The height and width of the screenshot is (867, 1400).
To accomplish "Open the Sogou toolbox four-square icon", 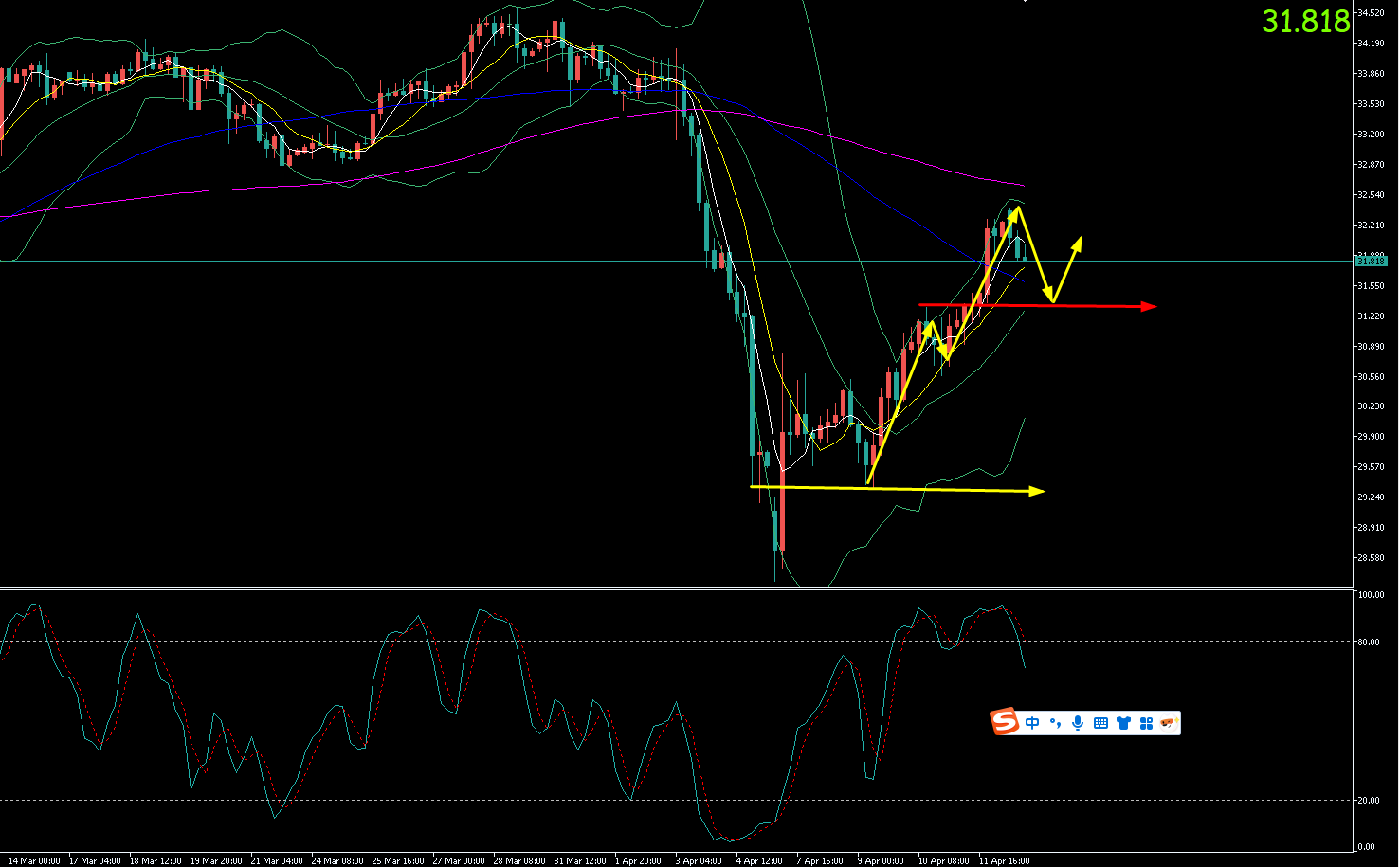I will (1146, 723).
